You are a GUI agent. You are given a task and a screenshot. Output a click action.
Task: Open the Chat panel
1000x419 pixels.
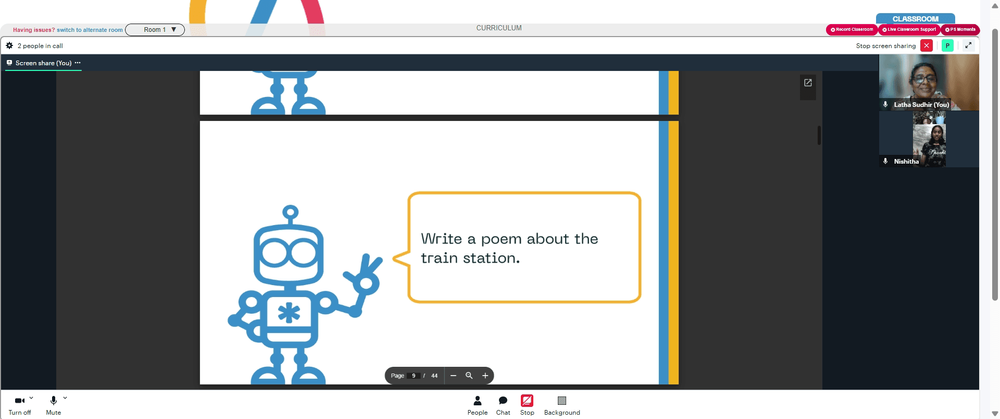(x=503, y=405)
